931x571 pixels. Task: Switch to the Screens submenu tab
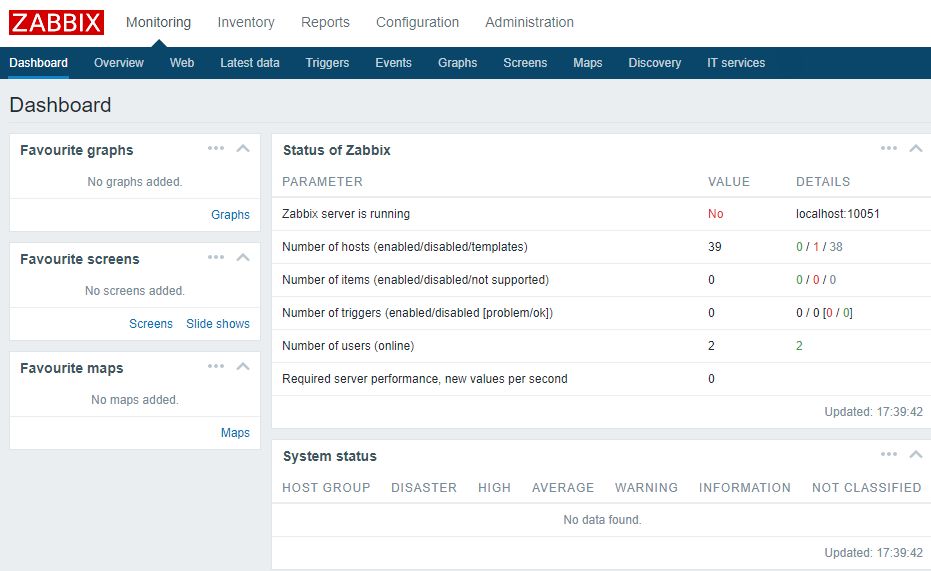pos(525,63)
